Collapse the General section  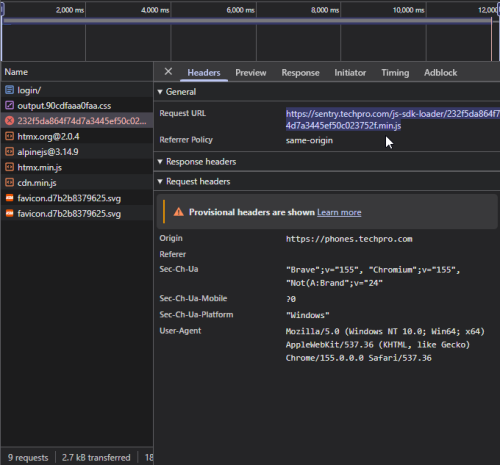(x=160, y=92)
